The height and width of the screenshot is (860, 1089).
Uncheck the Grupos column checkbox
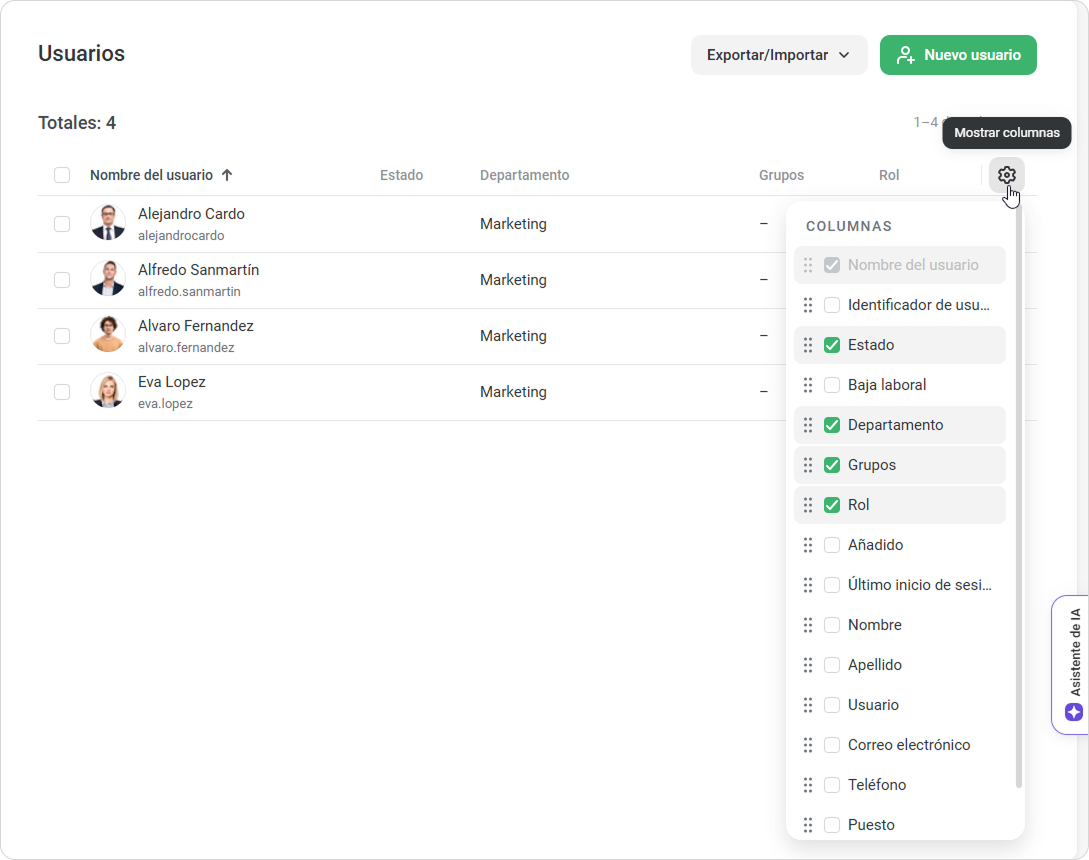832,465
